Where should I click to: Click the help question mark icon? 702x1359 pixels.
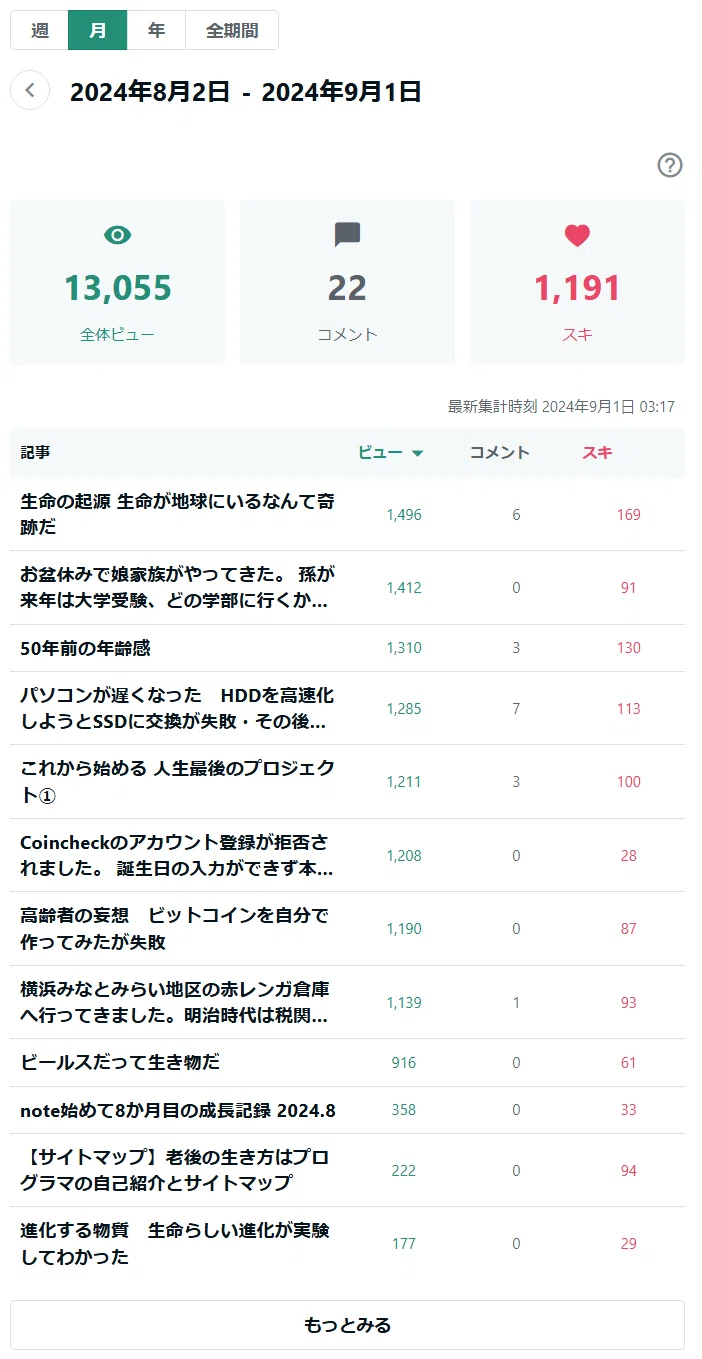click(x=670, y=165)
